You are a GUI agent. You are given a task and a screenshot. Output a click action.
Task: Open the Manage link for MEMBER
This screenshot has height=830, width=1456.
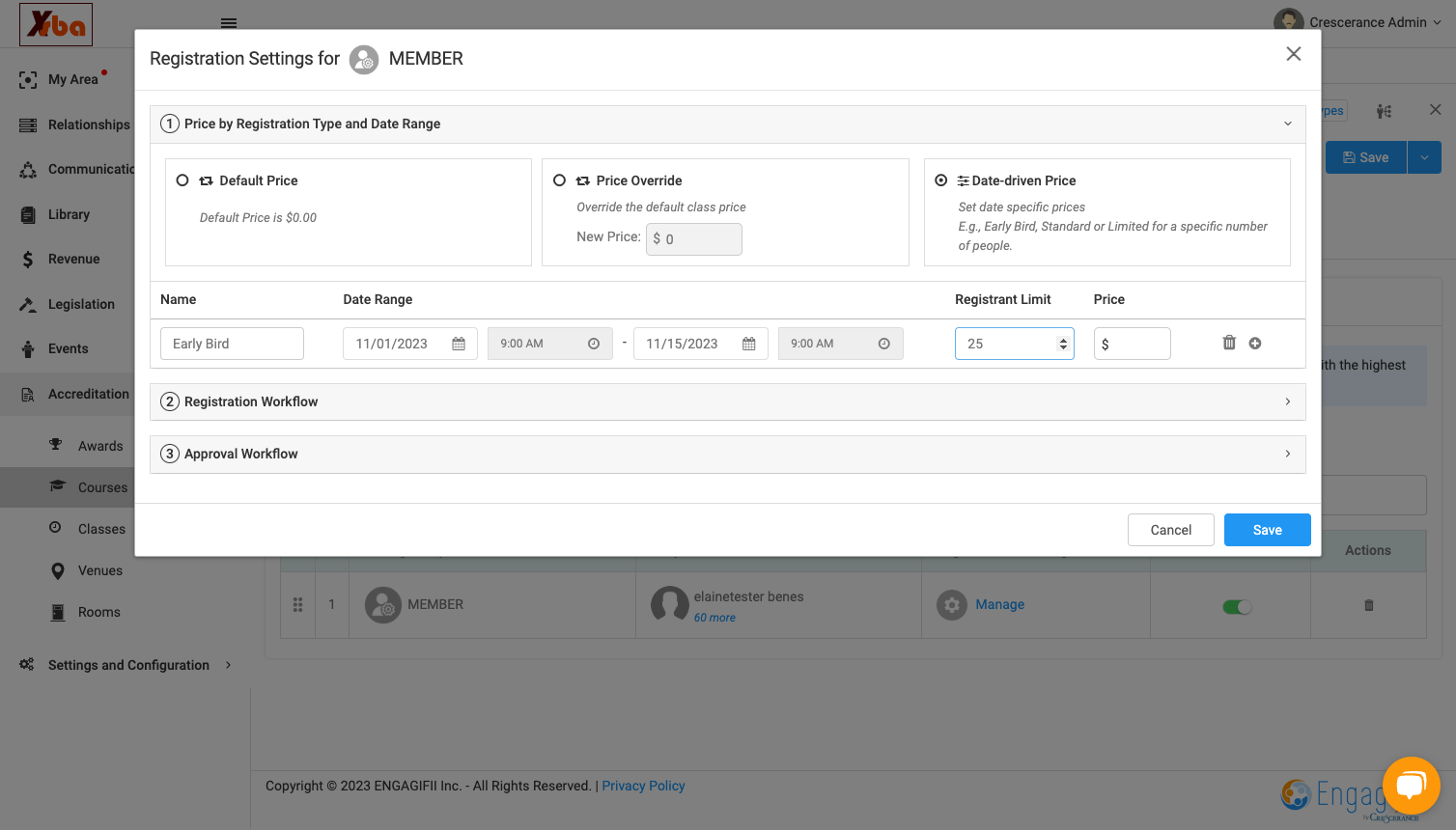[x=1000, y=604]
